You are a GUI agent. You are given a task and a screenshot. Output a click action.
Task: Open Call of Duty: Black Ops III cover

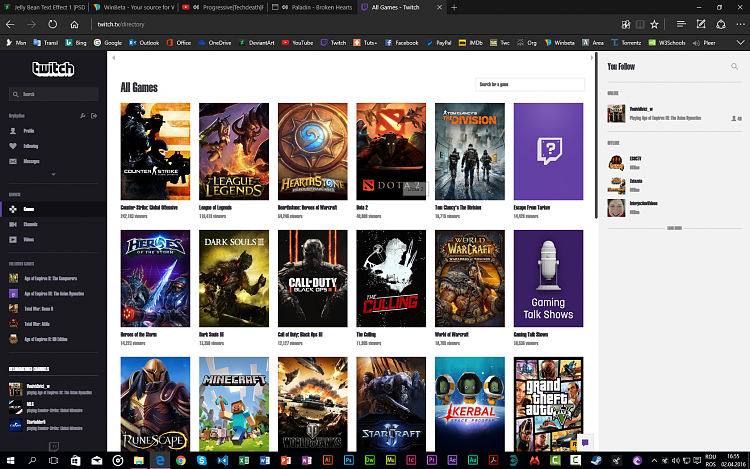[312, 279]
